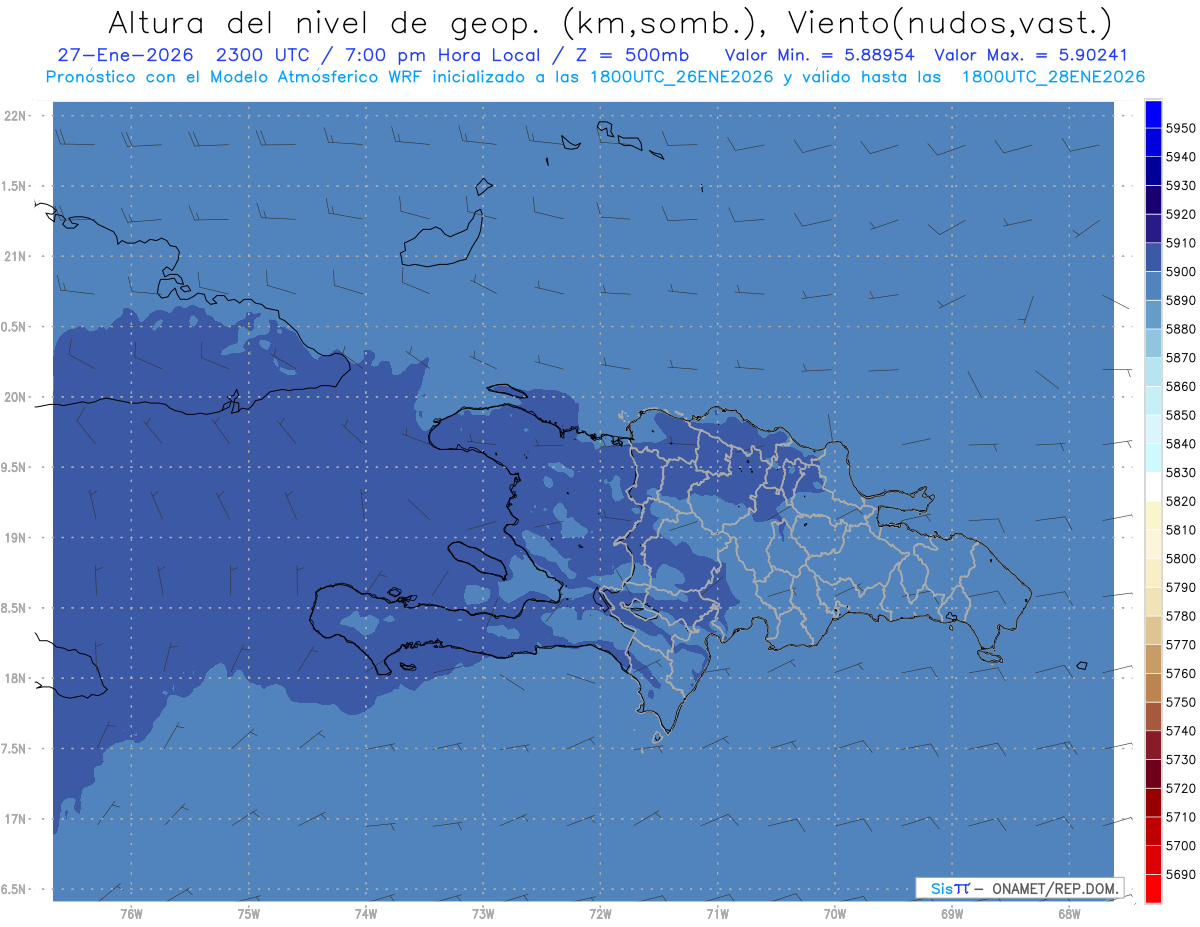
Task: Click the '5930' colorbar label
Action: coord(1180,186)
